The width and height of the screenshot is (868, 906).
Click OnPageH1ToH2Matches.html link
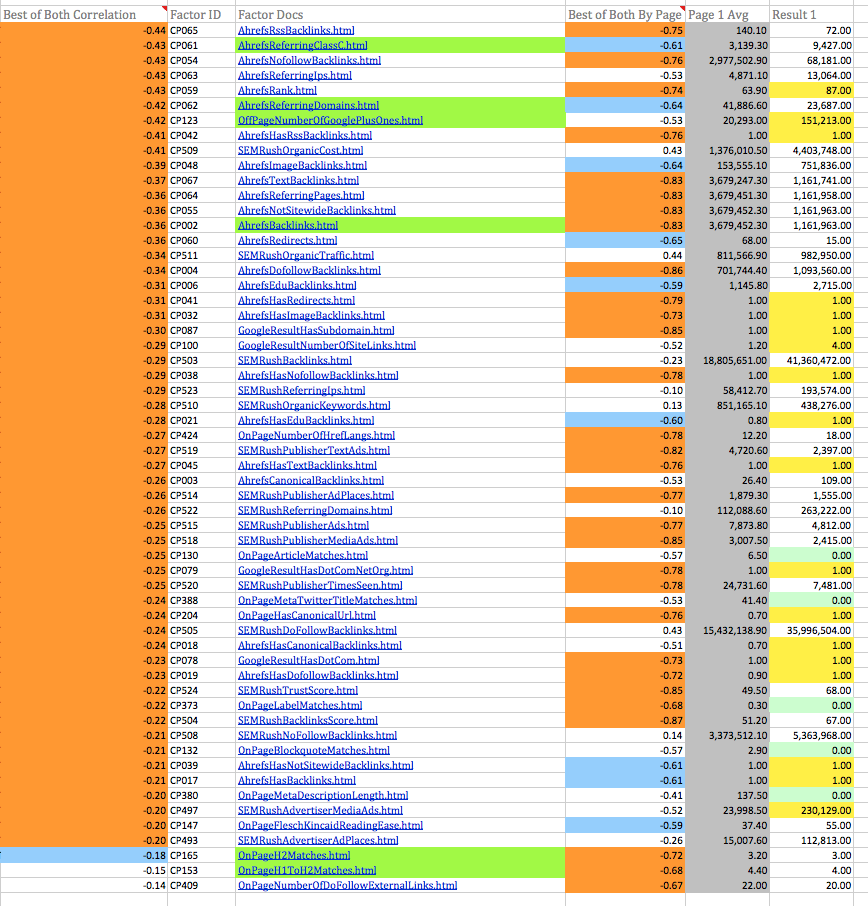[x=307, y=872]
